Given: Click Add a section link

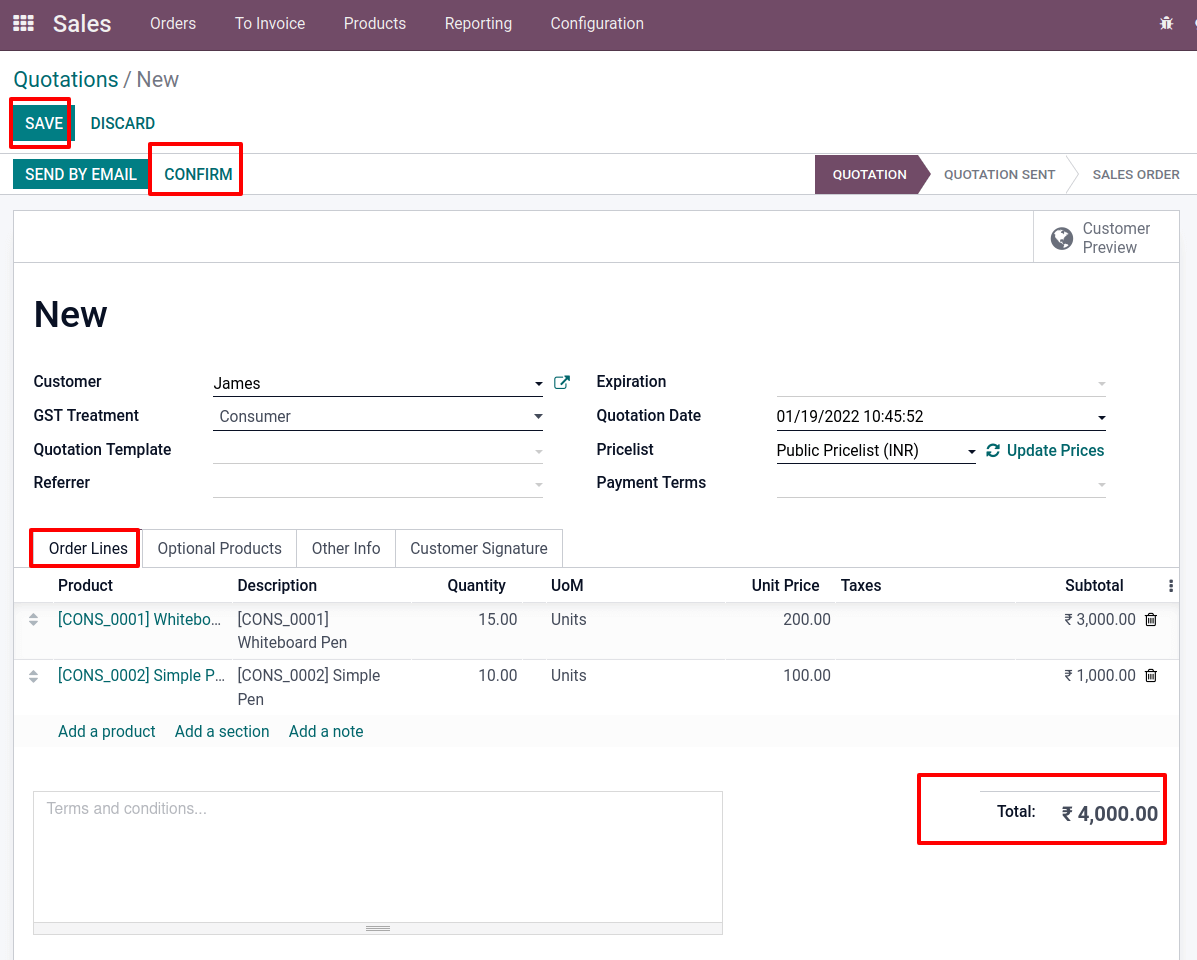Looking at the screenshot, I should 221,731.
